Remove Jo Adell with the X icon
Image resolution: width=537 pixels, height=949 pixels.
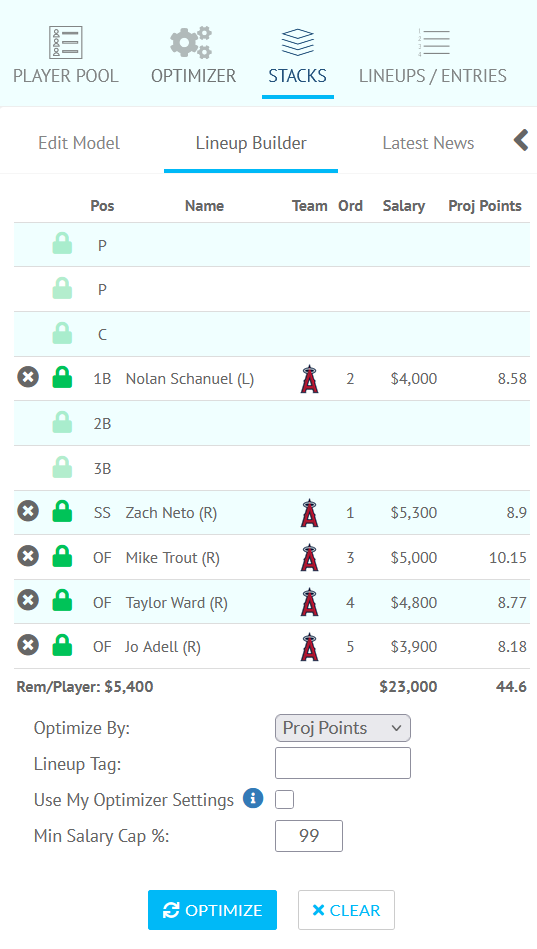point(28,645)
